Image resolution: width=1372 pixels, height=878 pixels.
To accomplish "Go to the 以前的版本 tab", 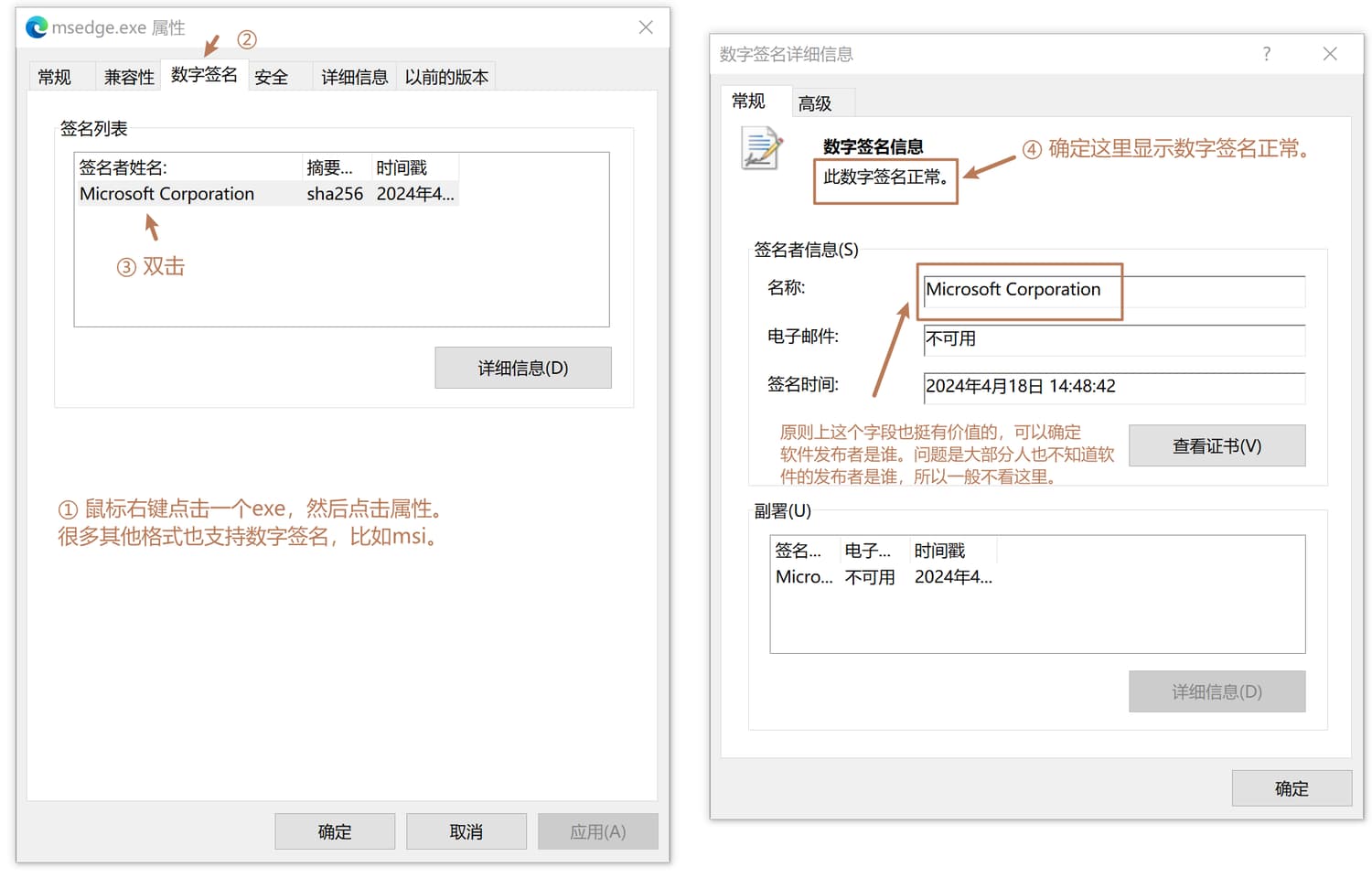I will tap(446, 78).
